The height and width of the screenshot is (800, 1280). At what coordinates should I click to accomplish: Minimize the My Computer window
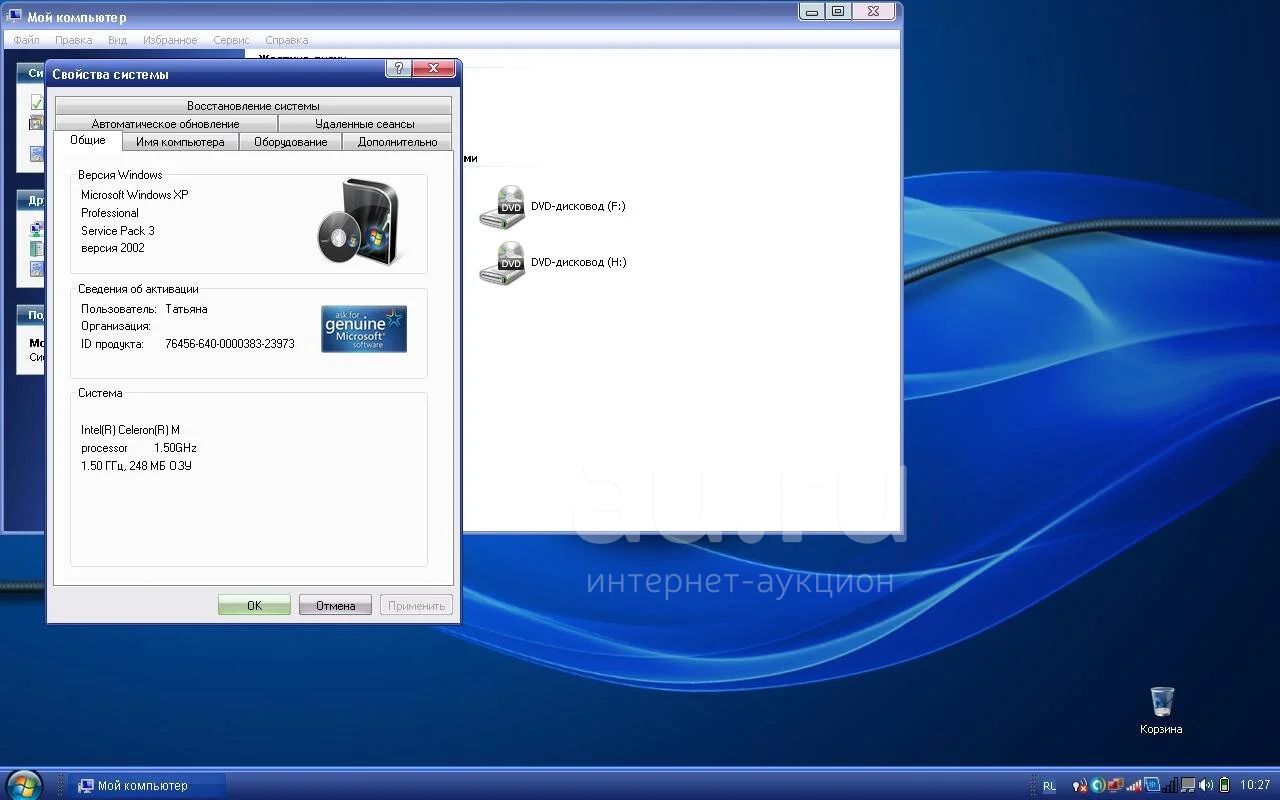click(x=812, y=11)
